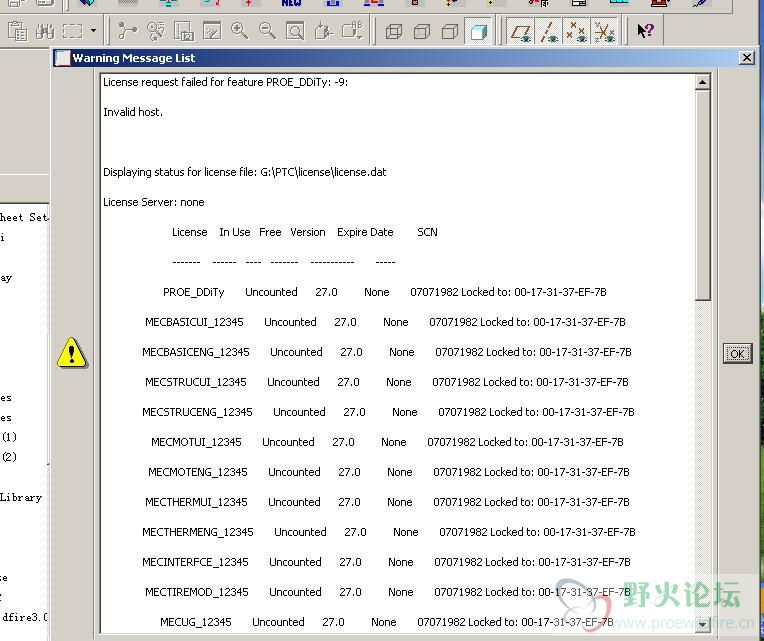Select the MECTHERMUI_12345 license row

pos(387,502)
